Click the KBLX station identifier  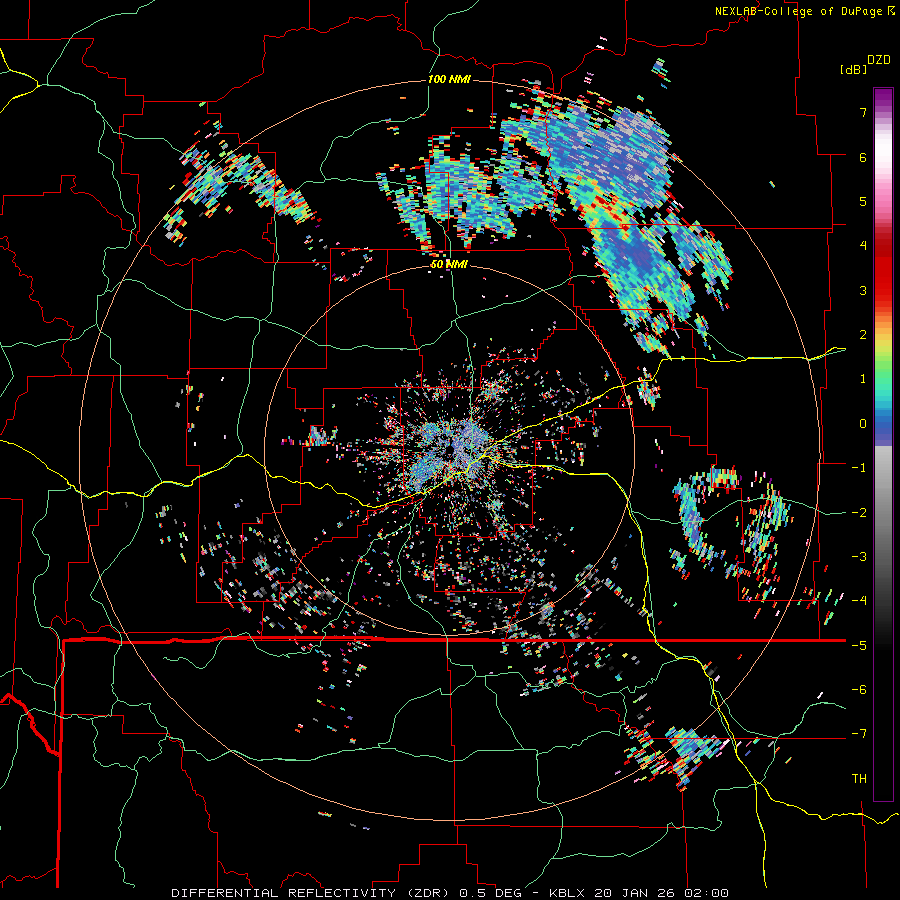click(569, 893)
